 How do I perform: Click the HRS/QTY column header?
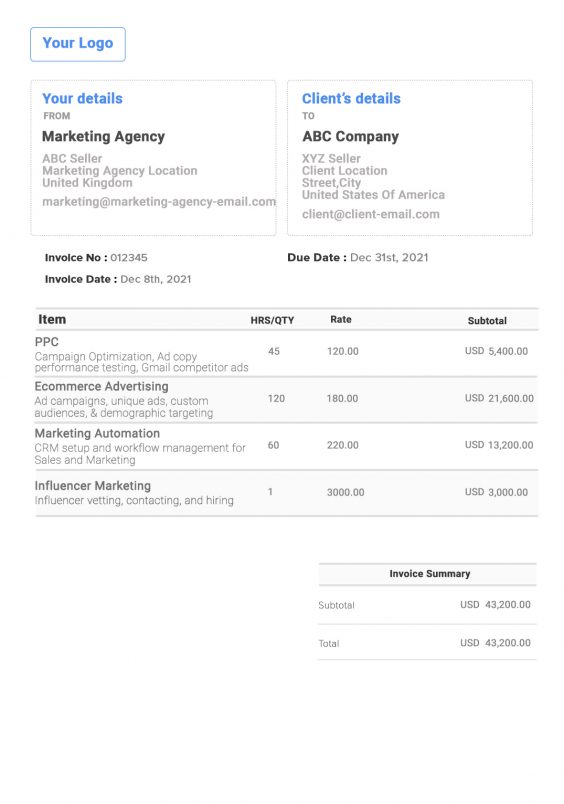pyautogui.click(x=272, y=320)
